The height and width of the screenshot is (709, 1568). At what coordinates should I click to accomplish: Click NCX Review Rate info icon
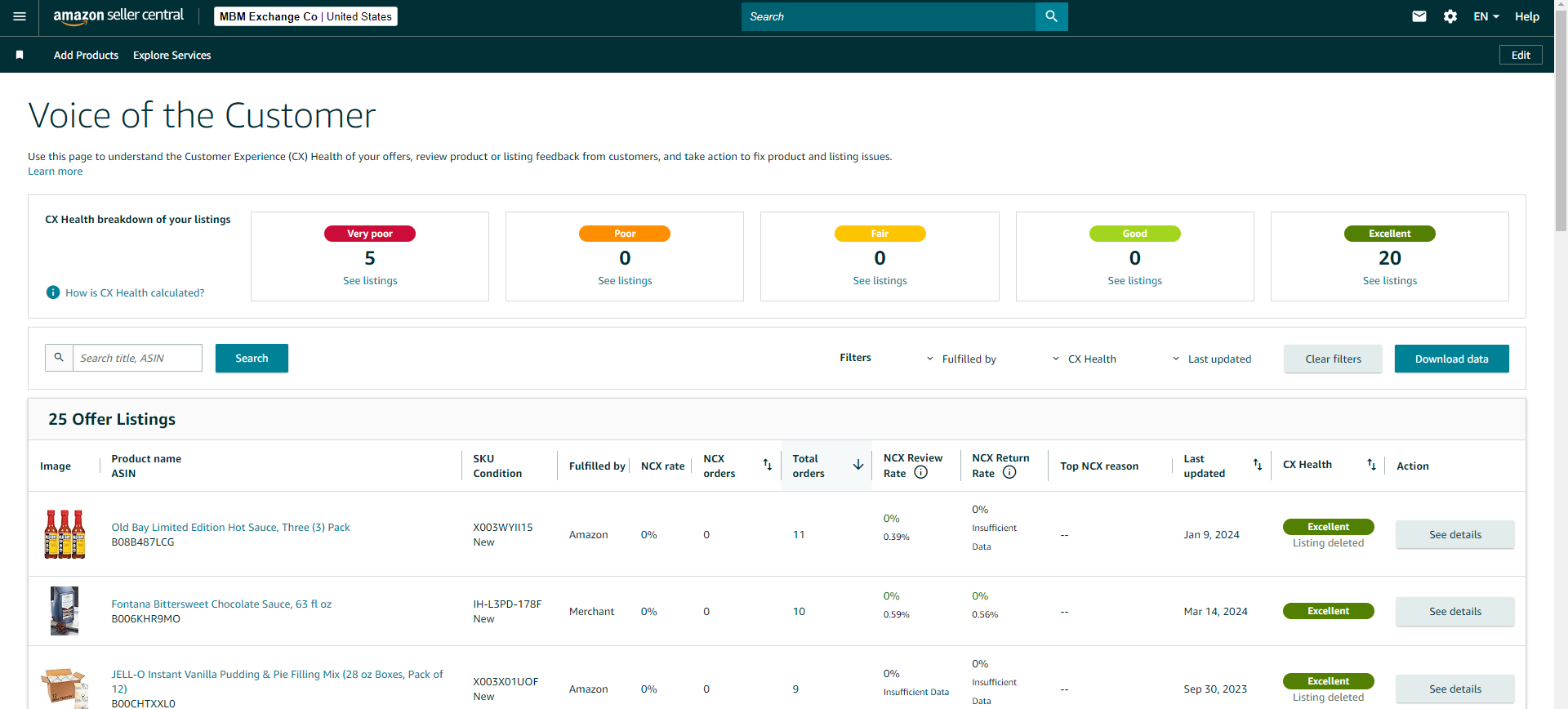click(x=920, y=472)
